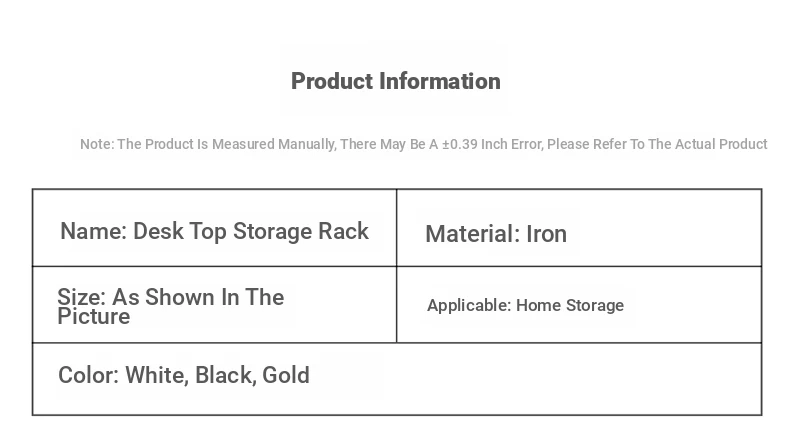Click the "Size:" label
Image resolution: width=790 pixels, height=436 pixels.
81,298
